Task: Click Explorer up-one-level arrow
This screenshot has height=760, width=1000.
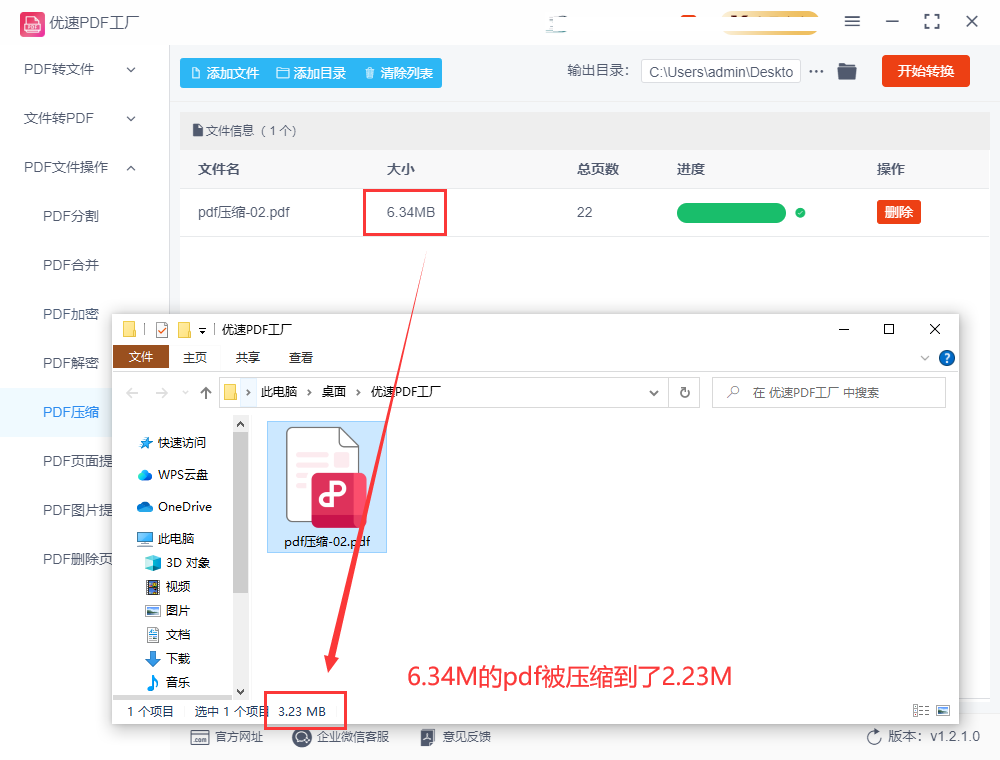Action: click(205, 393)
